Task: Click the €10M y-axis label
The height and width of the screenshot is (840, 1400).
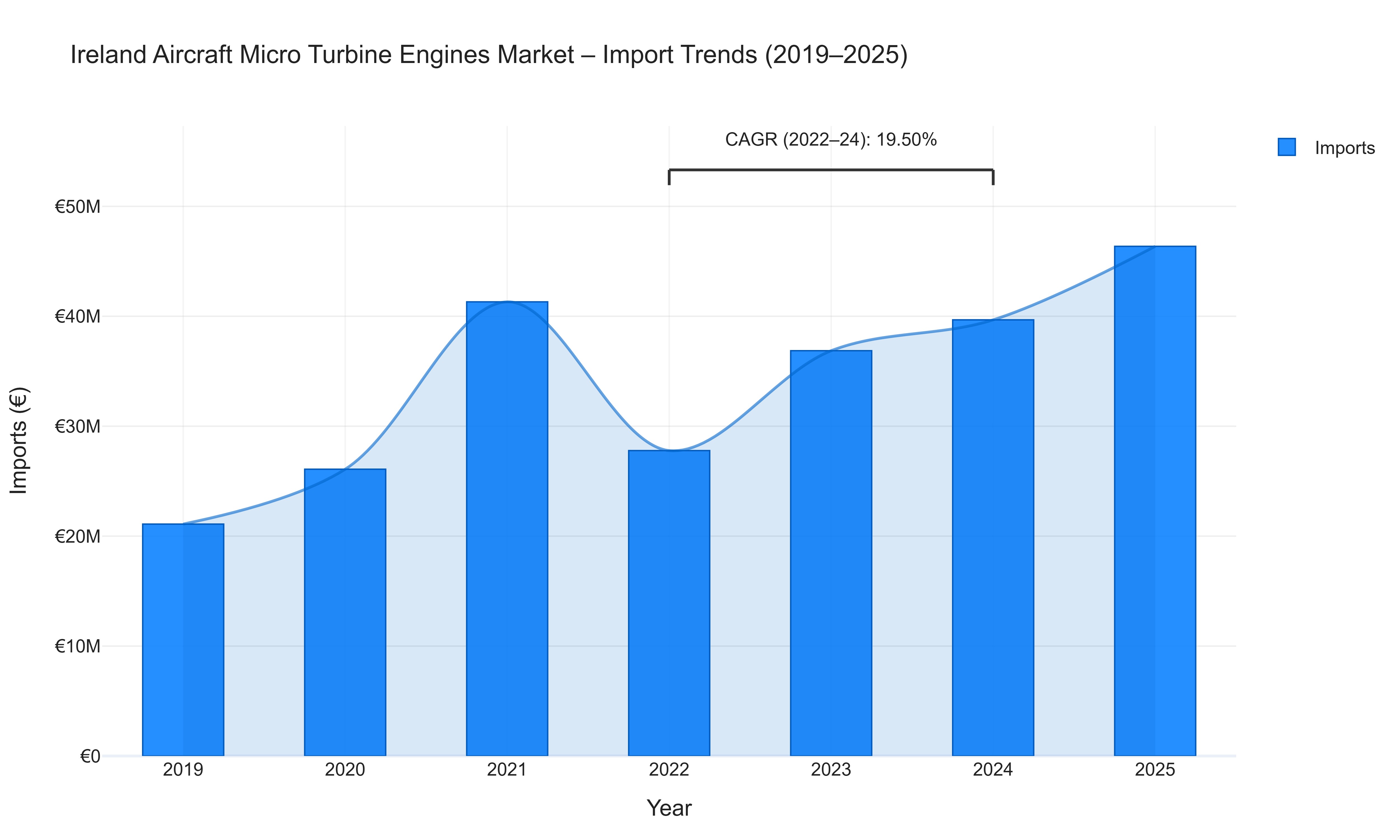Action: (x=78, y=646)
